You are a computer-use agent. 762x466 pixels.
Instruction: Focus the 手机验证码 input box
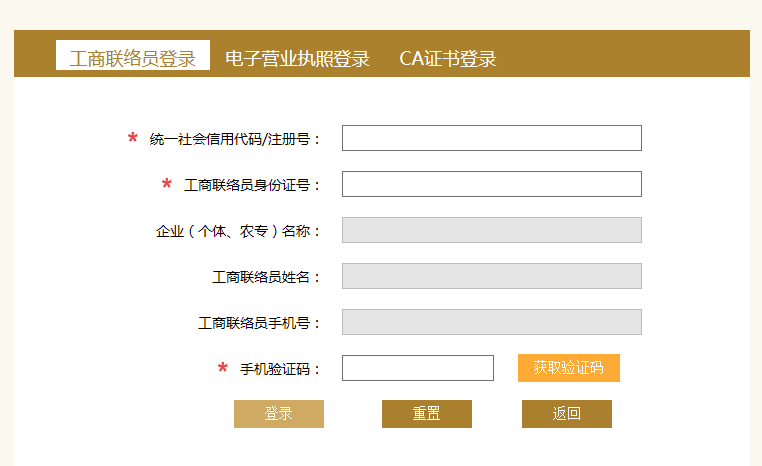pyautogui.click(x=418, y=368)
